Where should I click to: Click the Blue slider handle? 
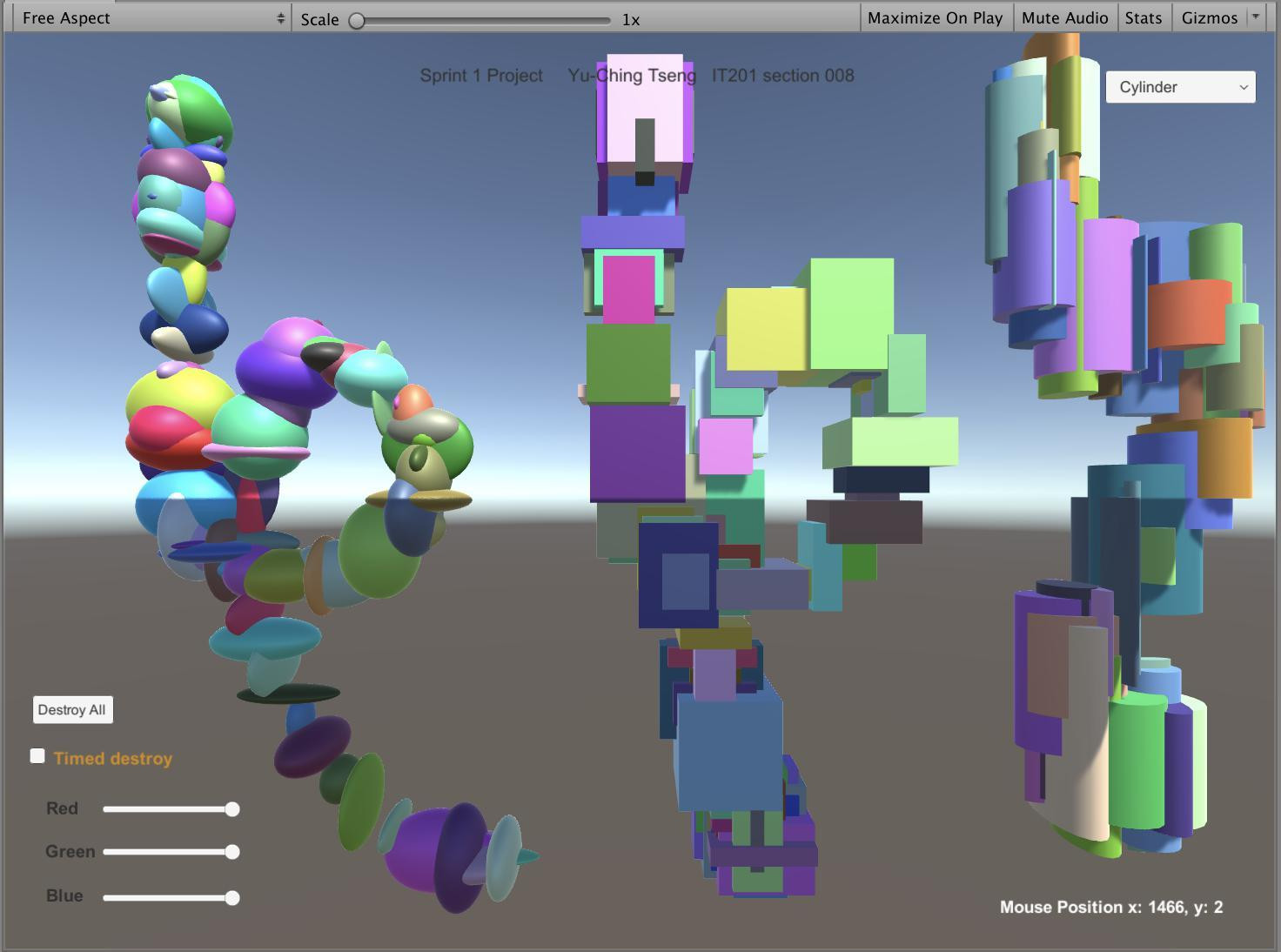232,895
